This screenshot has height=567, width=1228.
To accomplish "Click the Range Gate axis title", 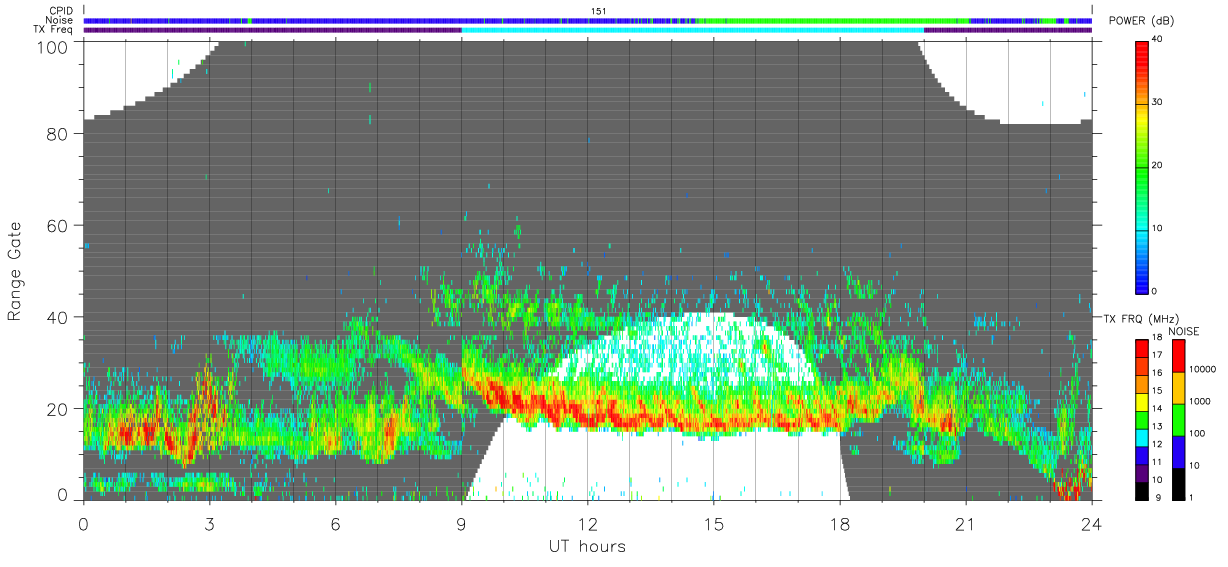I will [15, 272].
